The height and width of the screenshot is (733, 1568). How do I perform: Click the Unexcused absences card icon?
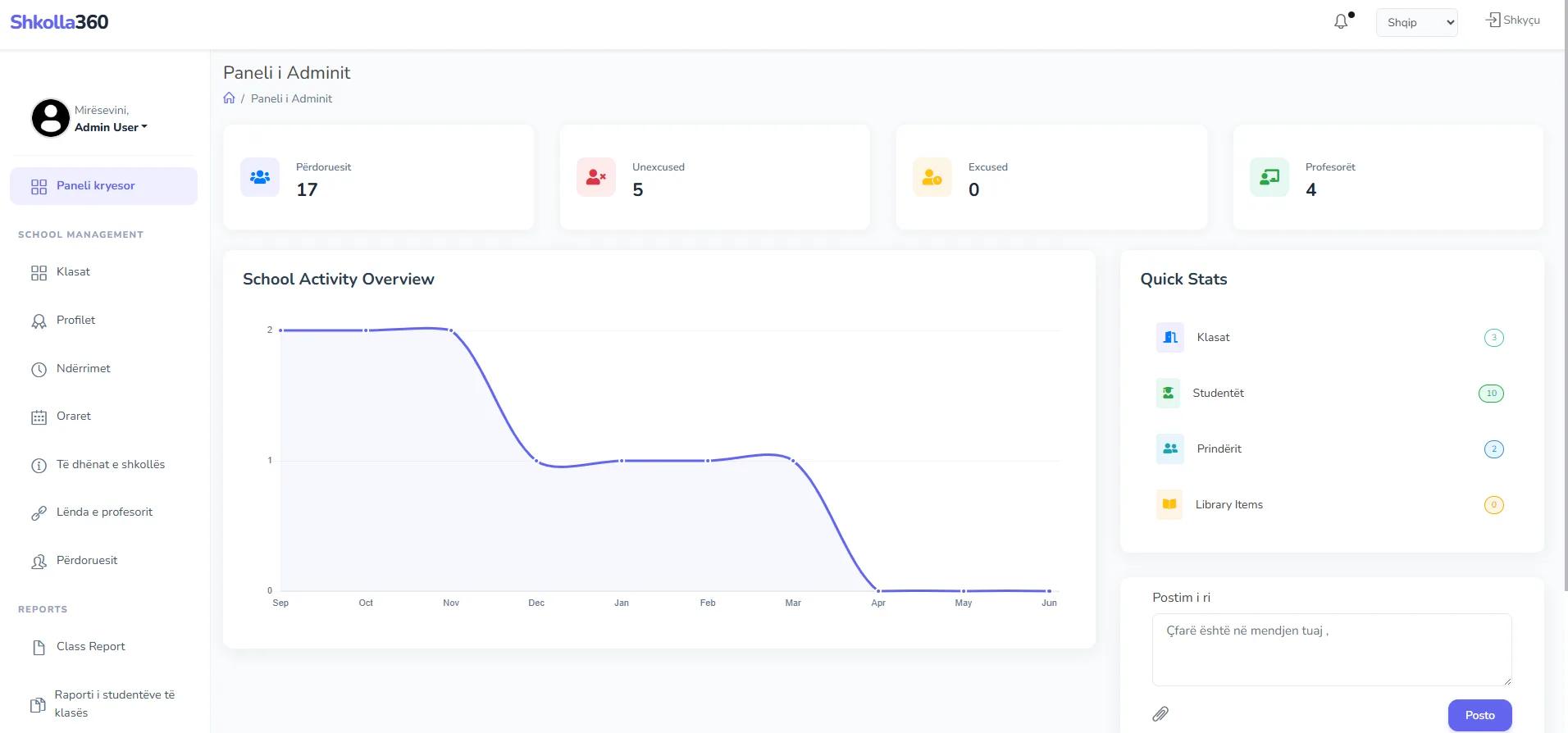[596, 177]
